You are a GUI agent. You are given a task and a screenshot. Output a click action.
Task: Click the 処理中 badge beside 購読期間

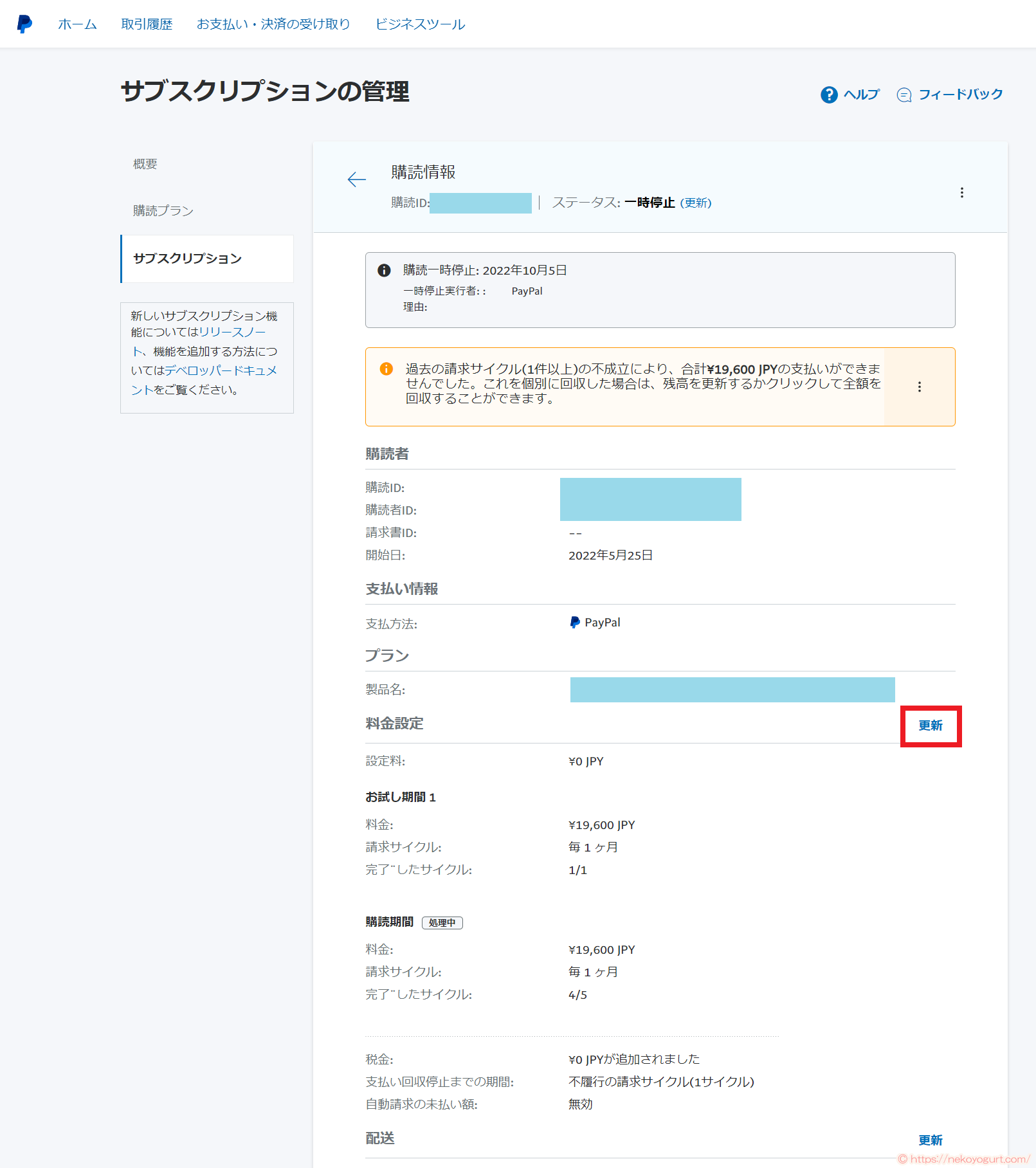pyautogui.click(x=442, y=922)
